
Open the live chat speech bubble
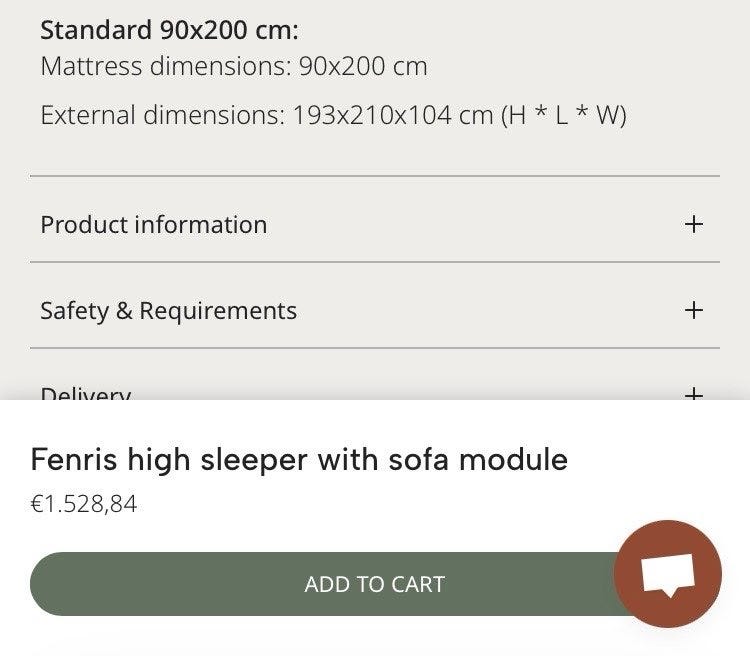pyautogui.click(x=667, y=574)
